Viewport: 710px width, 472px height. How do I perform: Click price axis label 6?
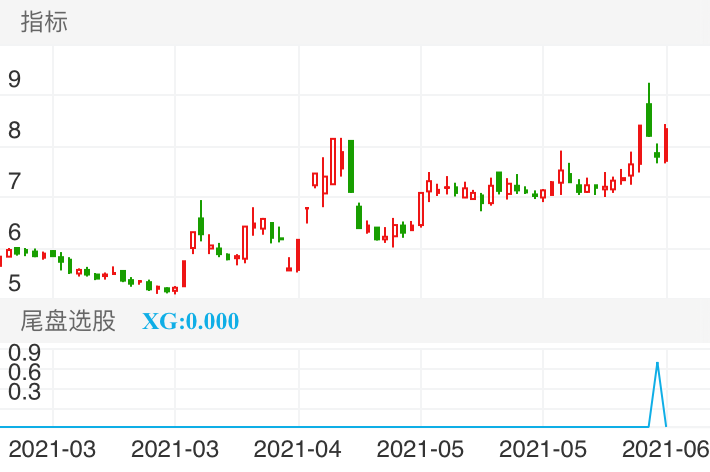[x=14, y=232]
